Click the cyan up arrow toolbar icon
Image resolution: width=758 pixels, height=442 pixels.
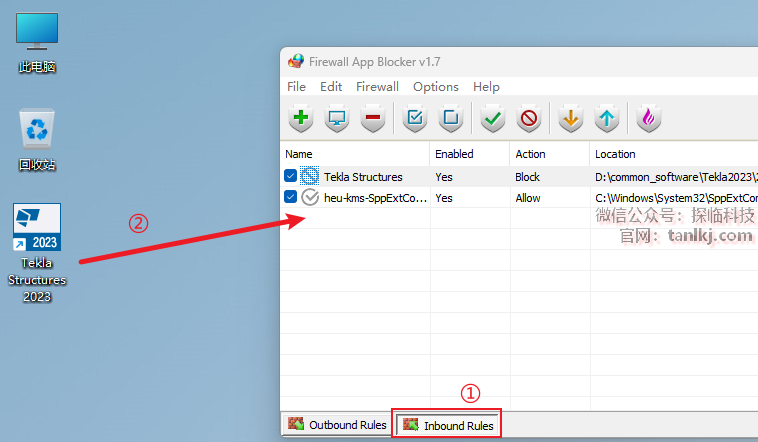click(x=607, y=118)
